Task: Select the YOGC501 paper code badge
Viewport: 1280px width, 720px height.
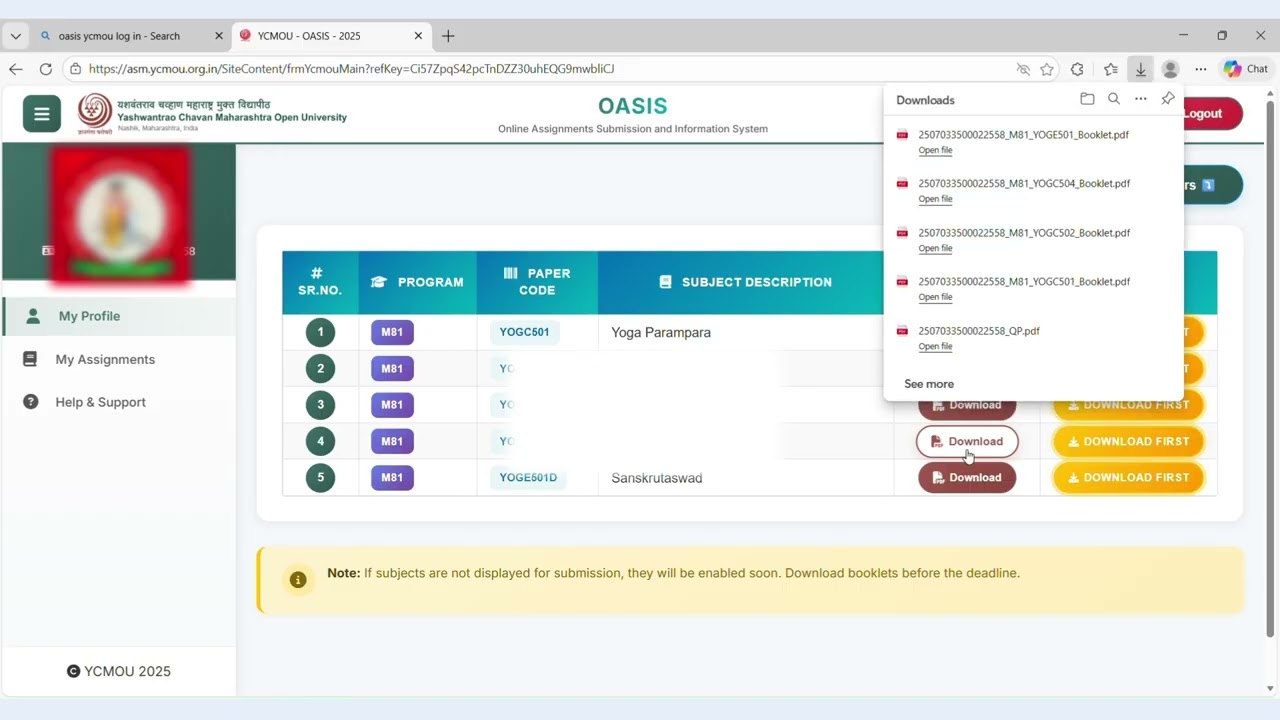Action: point(524,332)
